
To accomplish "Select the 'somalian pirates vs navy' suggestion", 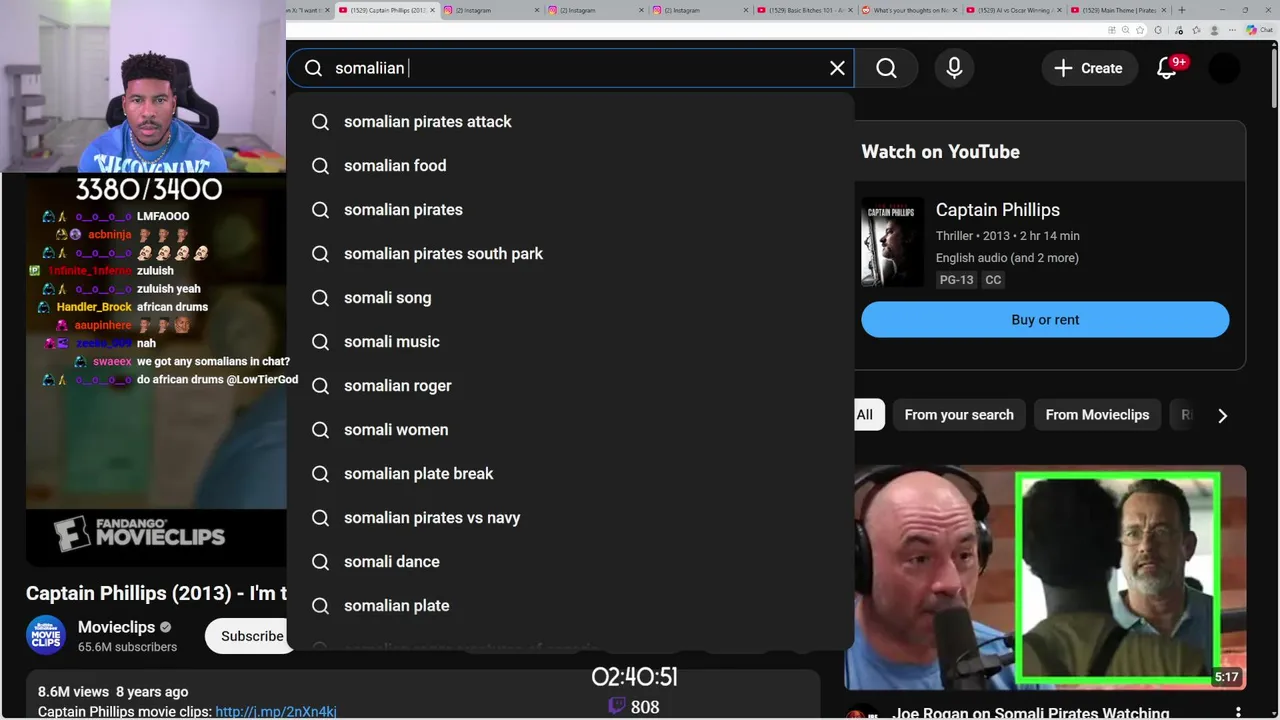I will point(570,518).
